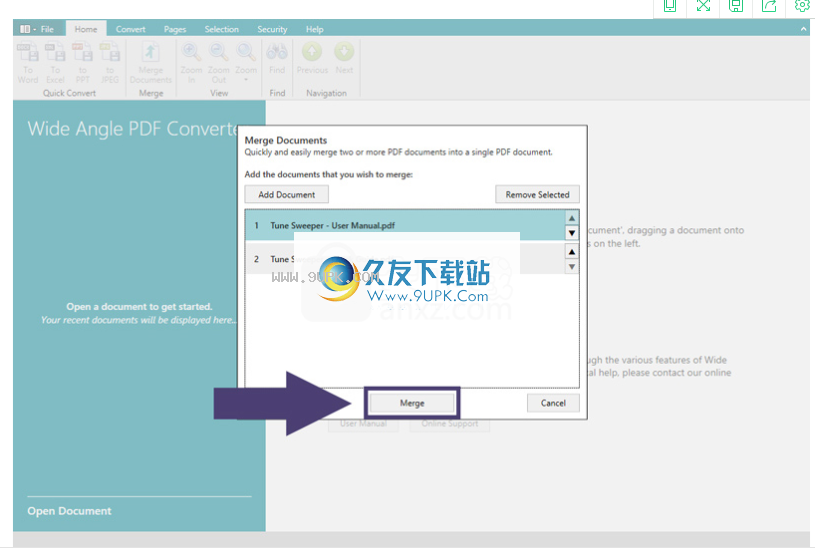The image size is (815, 559).
Task: Collapse the ribbon with the chevron
Action: pyautogui.click(x=804, y=29)
